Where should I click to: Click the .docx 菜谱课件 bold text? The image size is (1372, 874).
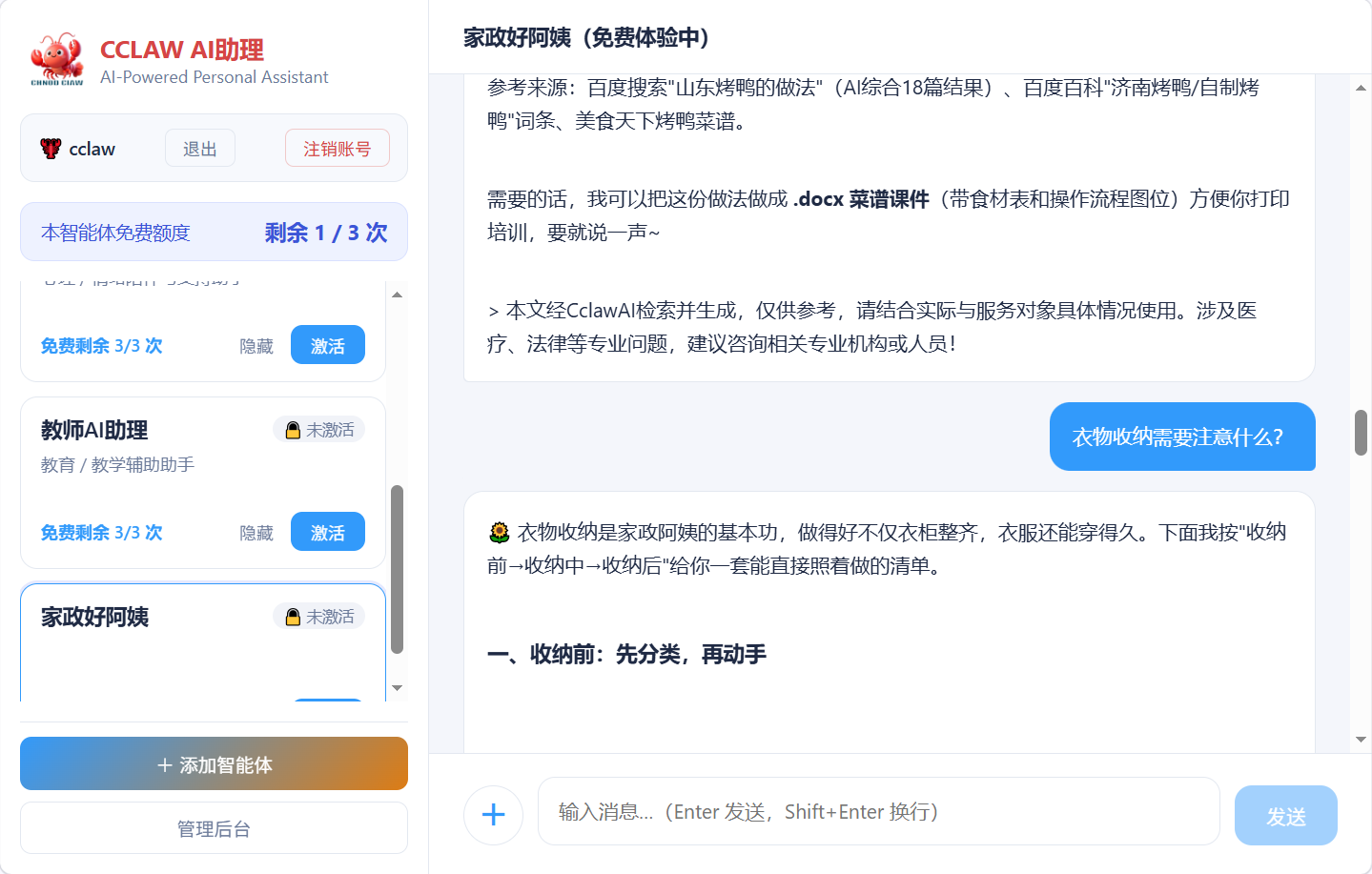coord(861,199)
